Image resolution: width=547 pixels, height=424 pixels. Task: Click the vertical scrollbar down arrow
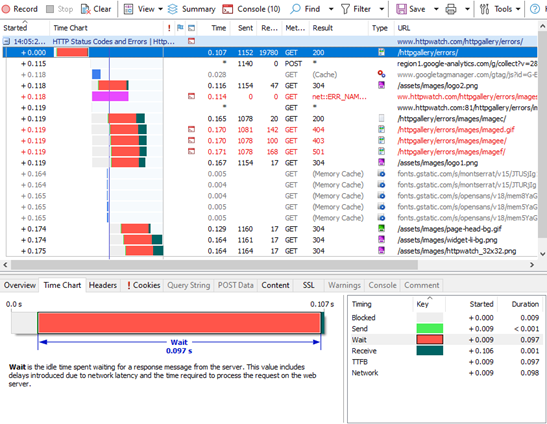coord(542,254)
